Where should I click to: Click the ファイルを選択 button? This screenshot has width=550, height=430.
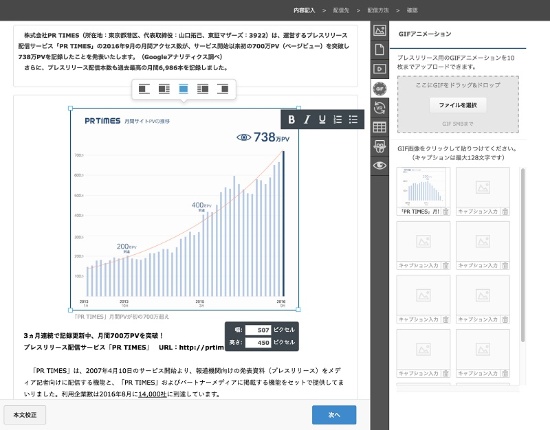[458, 105]
